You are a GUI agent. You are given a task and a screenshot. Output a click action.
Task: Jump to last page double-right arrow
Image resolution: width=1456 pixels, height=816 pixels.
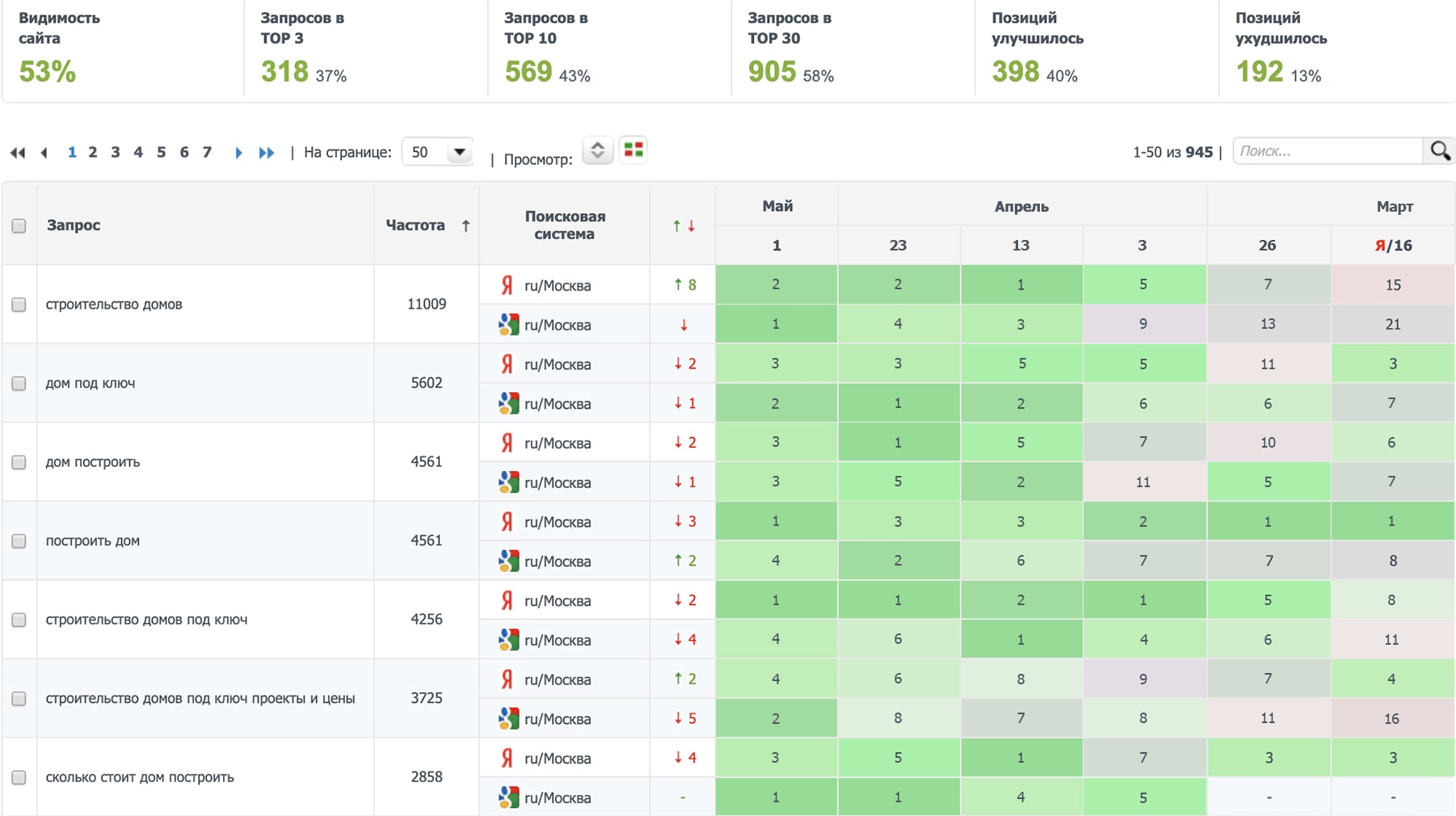[266, 153]
